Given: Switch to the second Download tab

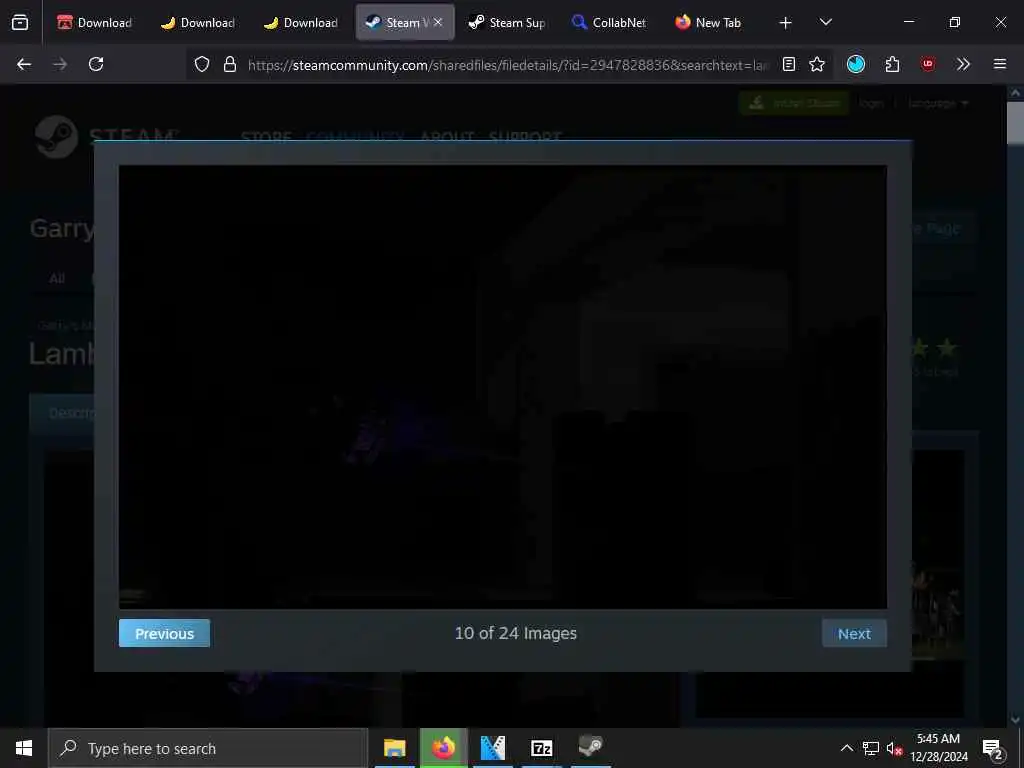Looking at the screenshot, I should (x=198, y=22).
